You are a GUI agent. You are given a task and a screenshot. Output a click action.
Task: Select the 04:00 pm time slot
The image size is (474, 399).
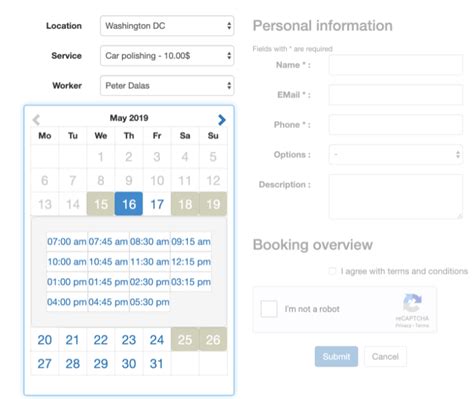(x=67, y=302)
